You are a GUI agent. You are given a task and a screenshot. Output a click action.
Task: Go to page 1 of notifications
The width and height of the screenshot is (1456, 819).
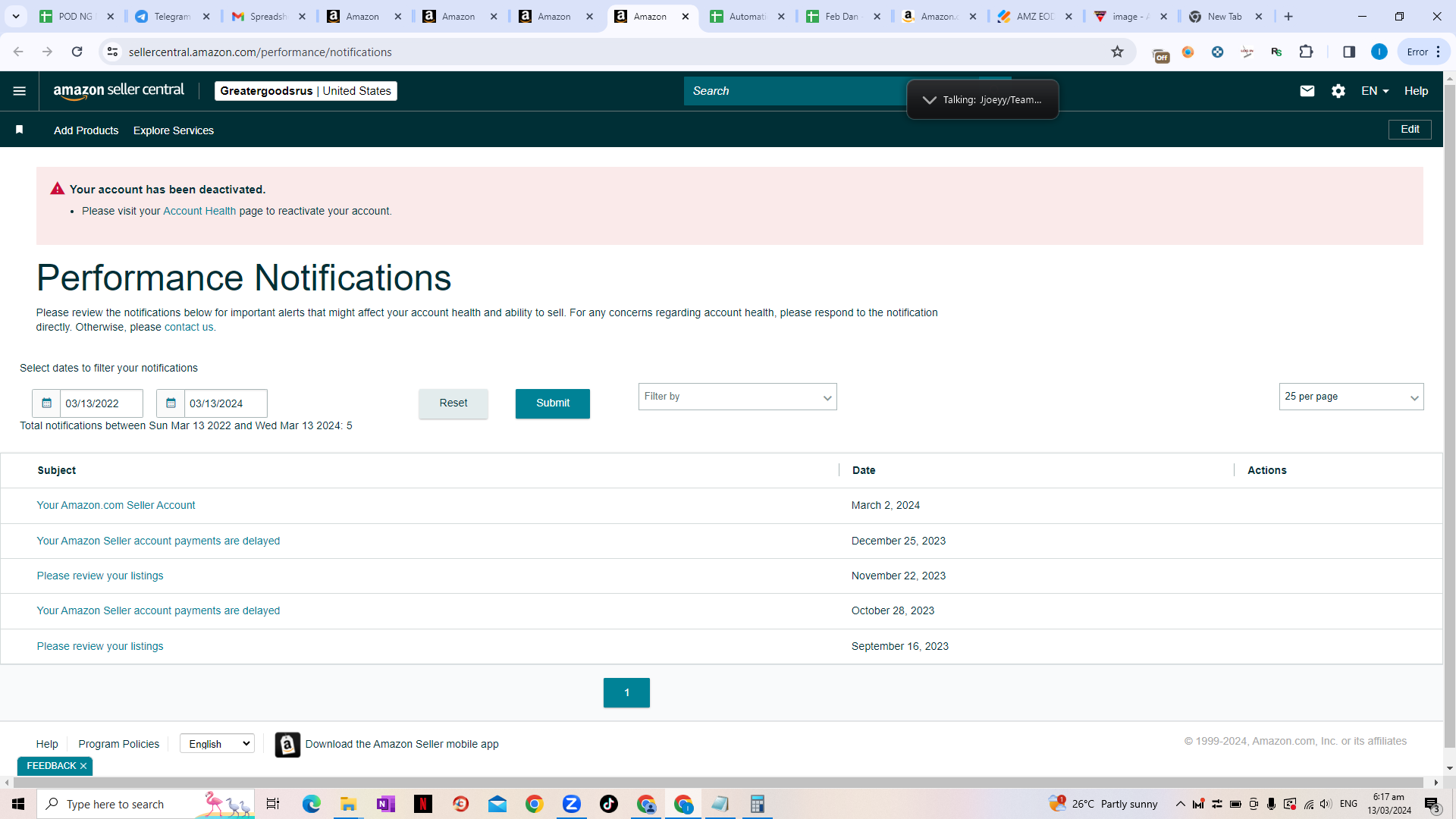[626, 692]
